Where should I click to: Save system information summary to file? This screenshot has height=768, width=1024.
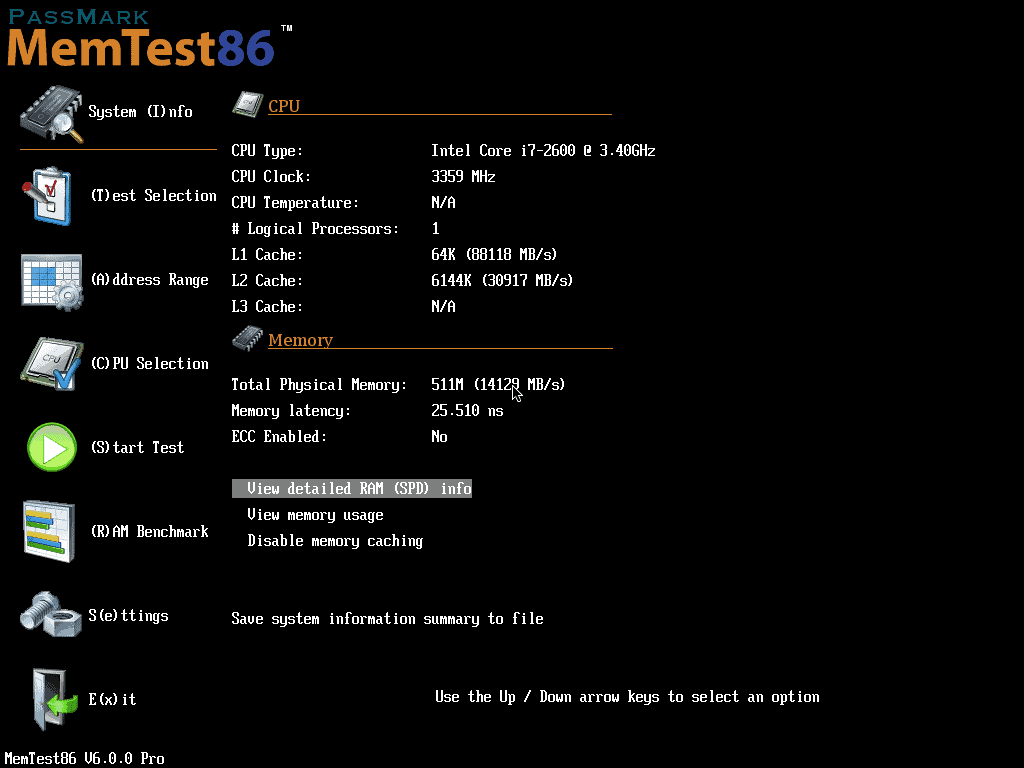tap(387, 618)
